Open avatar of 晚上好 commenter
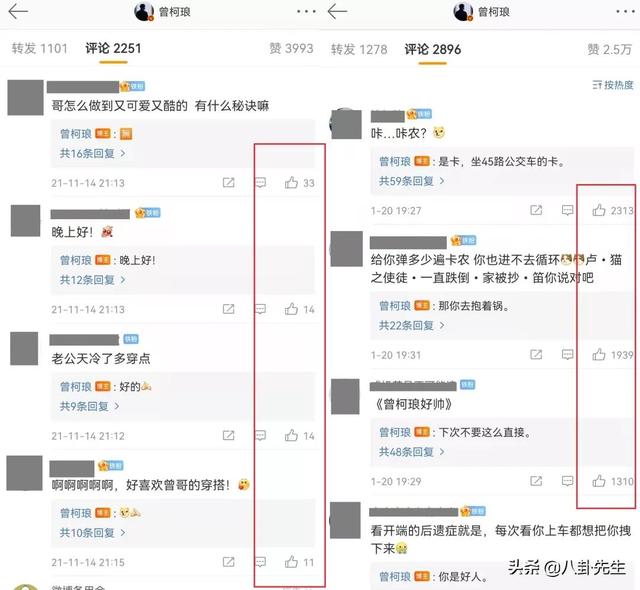 click(x=25, y=221)
